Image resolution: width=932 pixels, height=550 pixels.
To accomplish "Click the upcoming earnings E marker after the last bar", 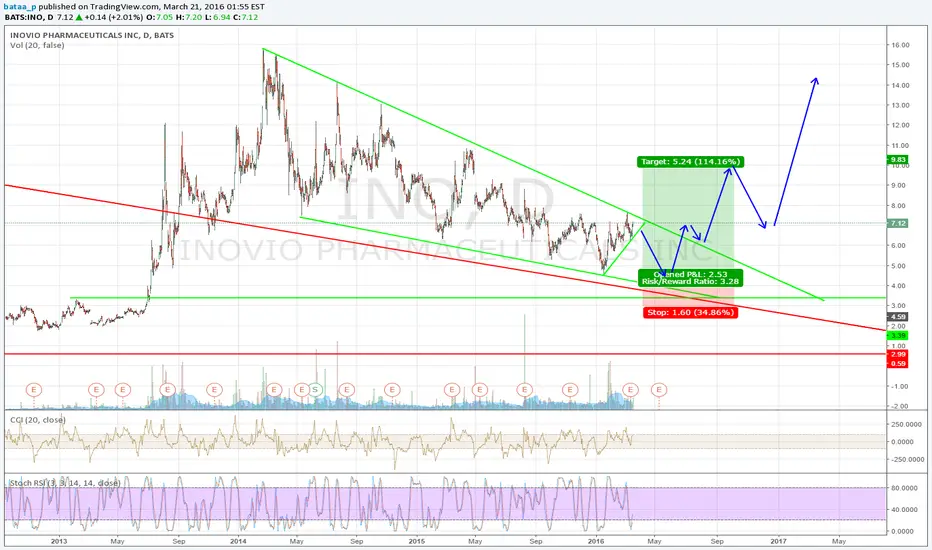I will click(x=659, y=390).
